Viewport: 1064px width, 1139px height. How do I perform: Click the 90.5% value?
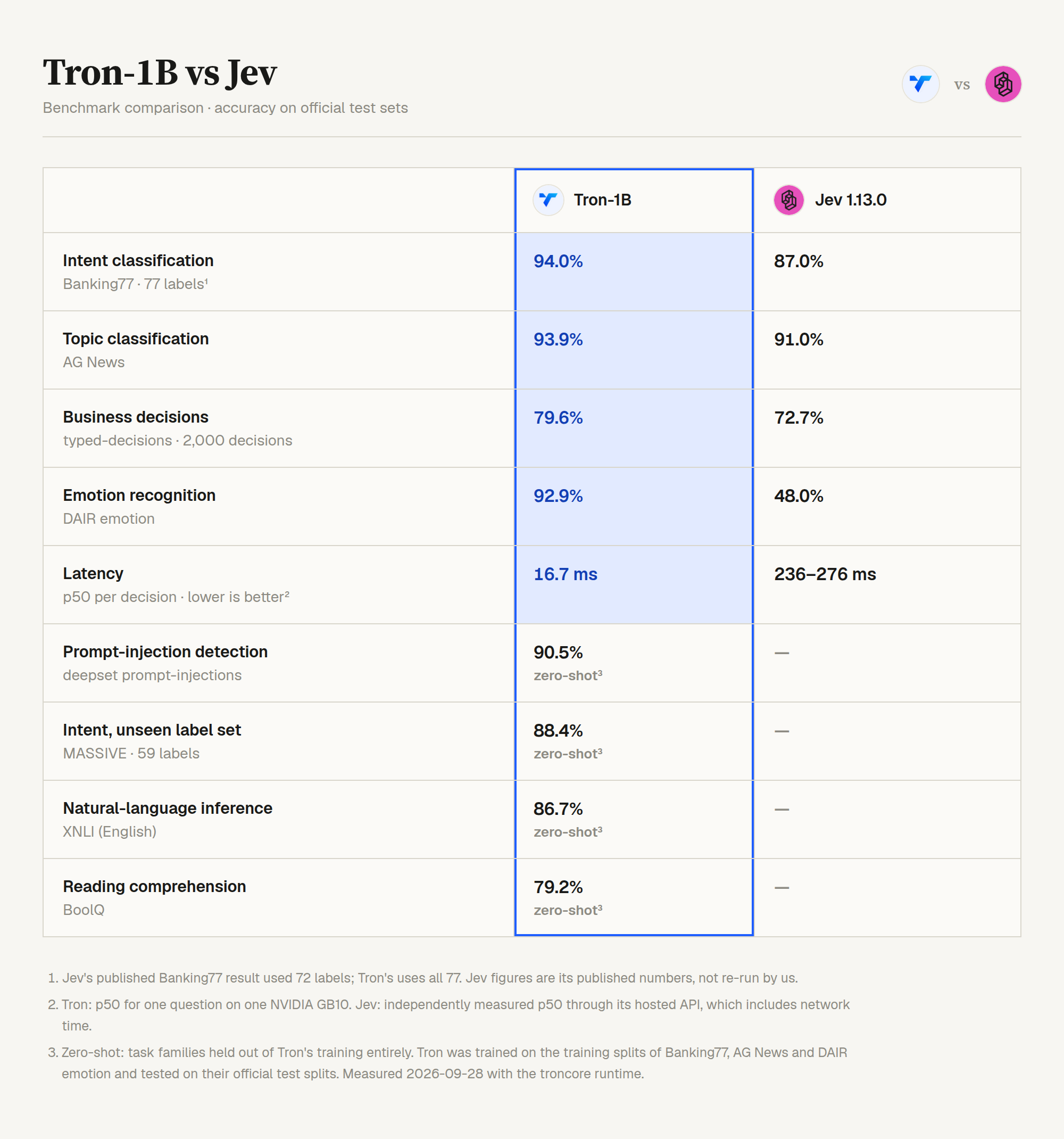(558, 653)
